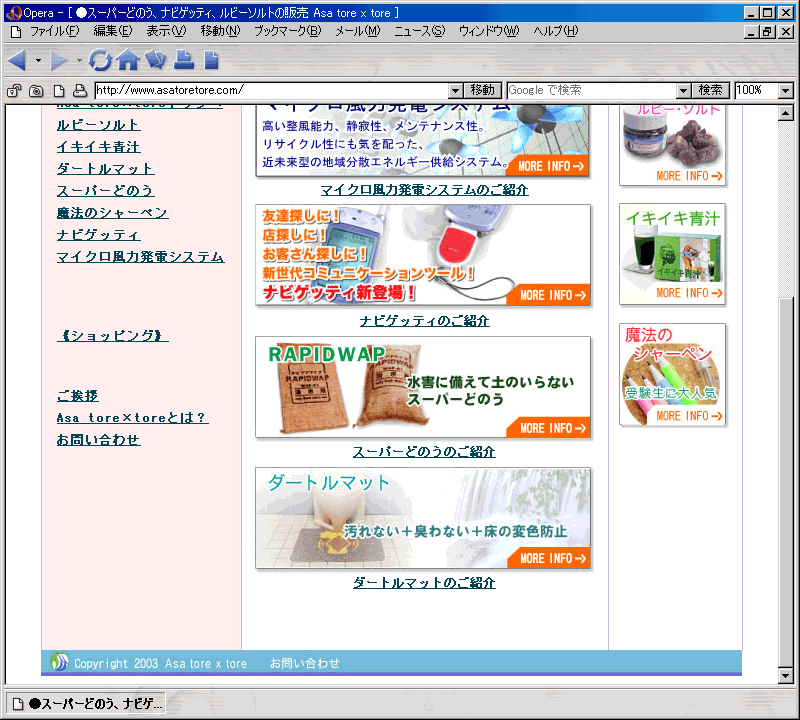This screenshot has width=800, height=720.
Task: Open the マイクロ風力発電システムのご紹介 caption link
Action: (x=424, y=190)
